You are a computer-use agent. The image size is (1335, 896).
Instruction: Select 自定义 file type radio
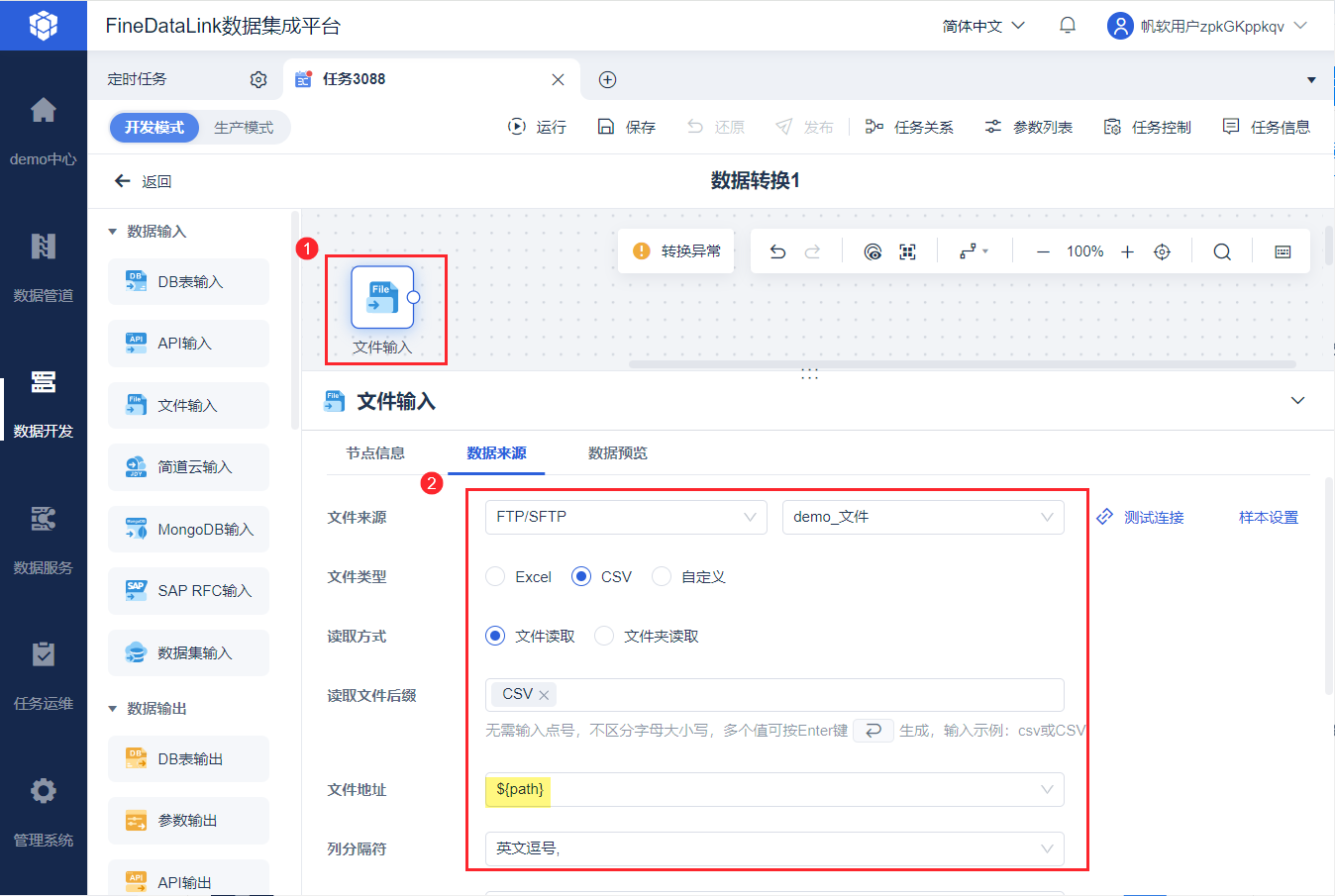[662, 576]
